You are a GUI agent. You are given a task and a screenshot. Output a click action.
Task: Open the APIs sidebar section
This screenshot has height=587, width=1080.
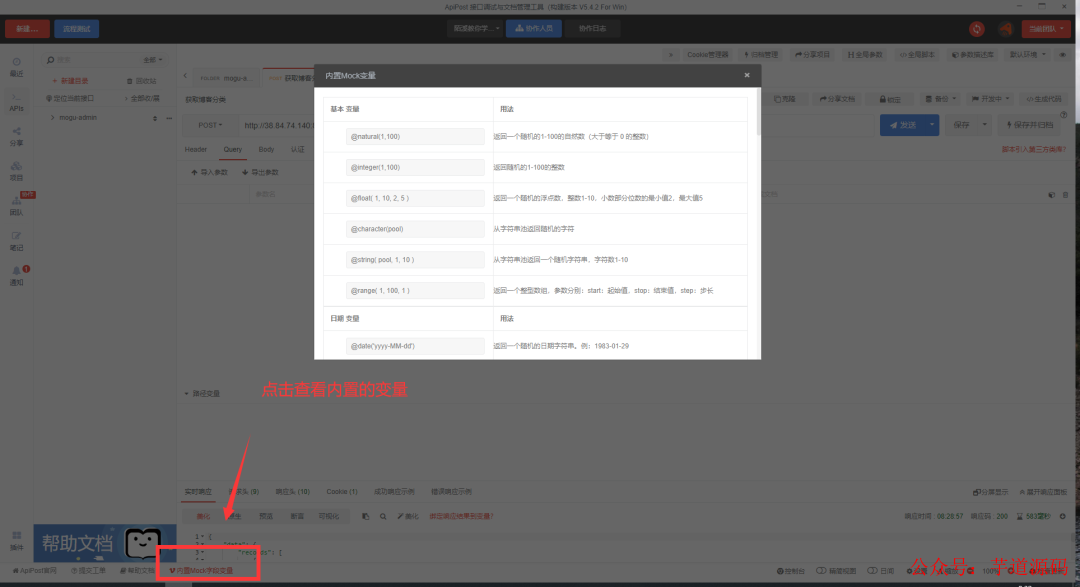tap(17, 102)
